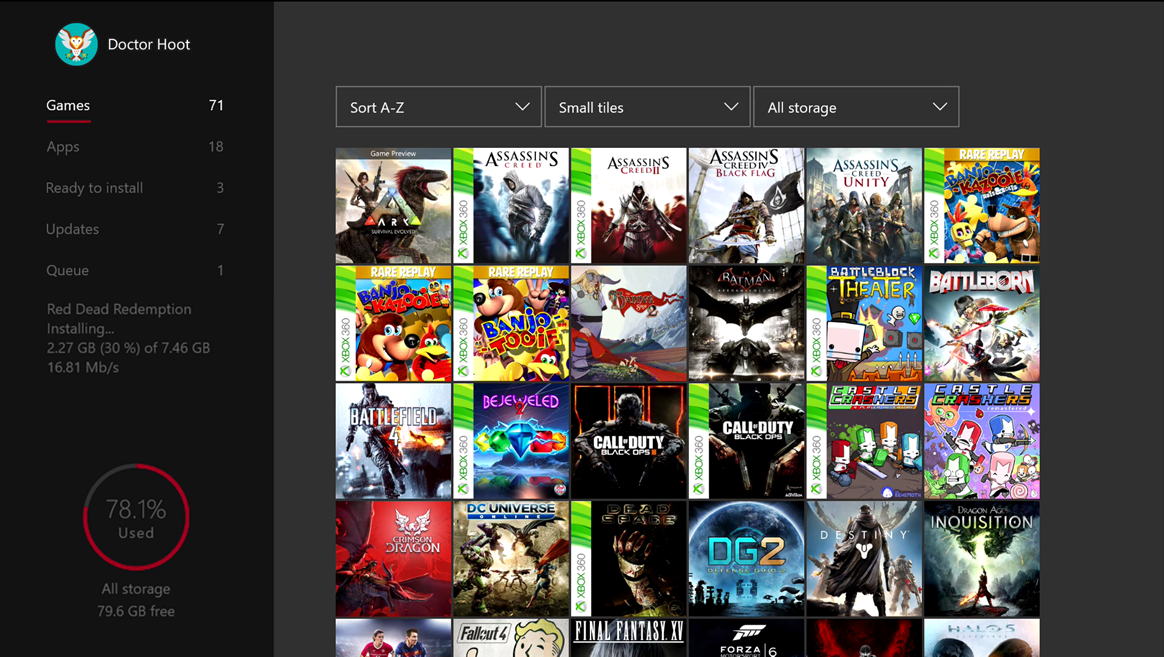Open Batman Arkham Knight
Image resolution: width=1164 pixels, height=657 pixels.
(x=746, y=323)
